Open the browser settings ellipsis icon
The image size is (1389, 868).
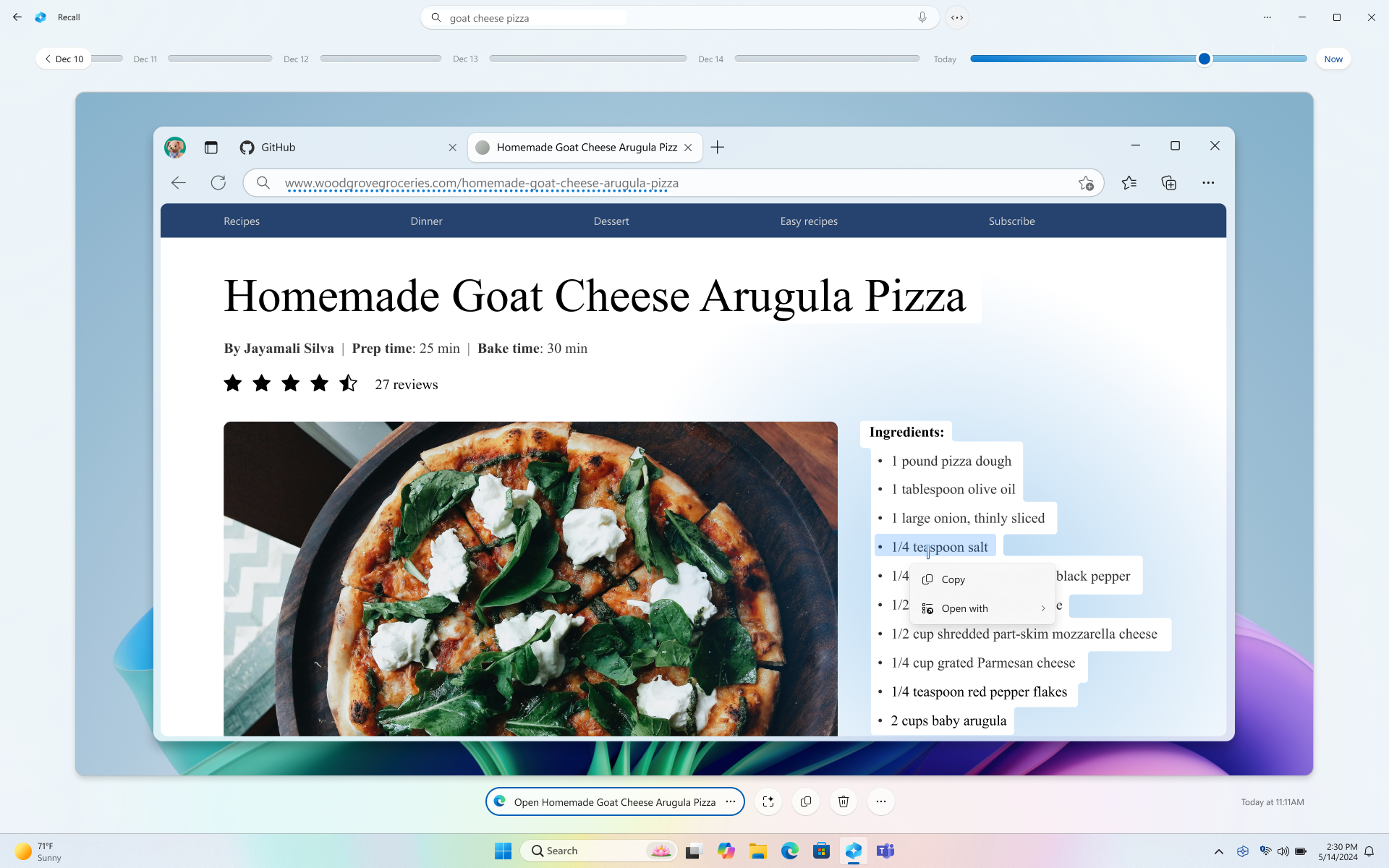click(x=1208, y=182)
